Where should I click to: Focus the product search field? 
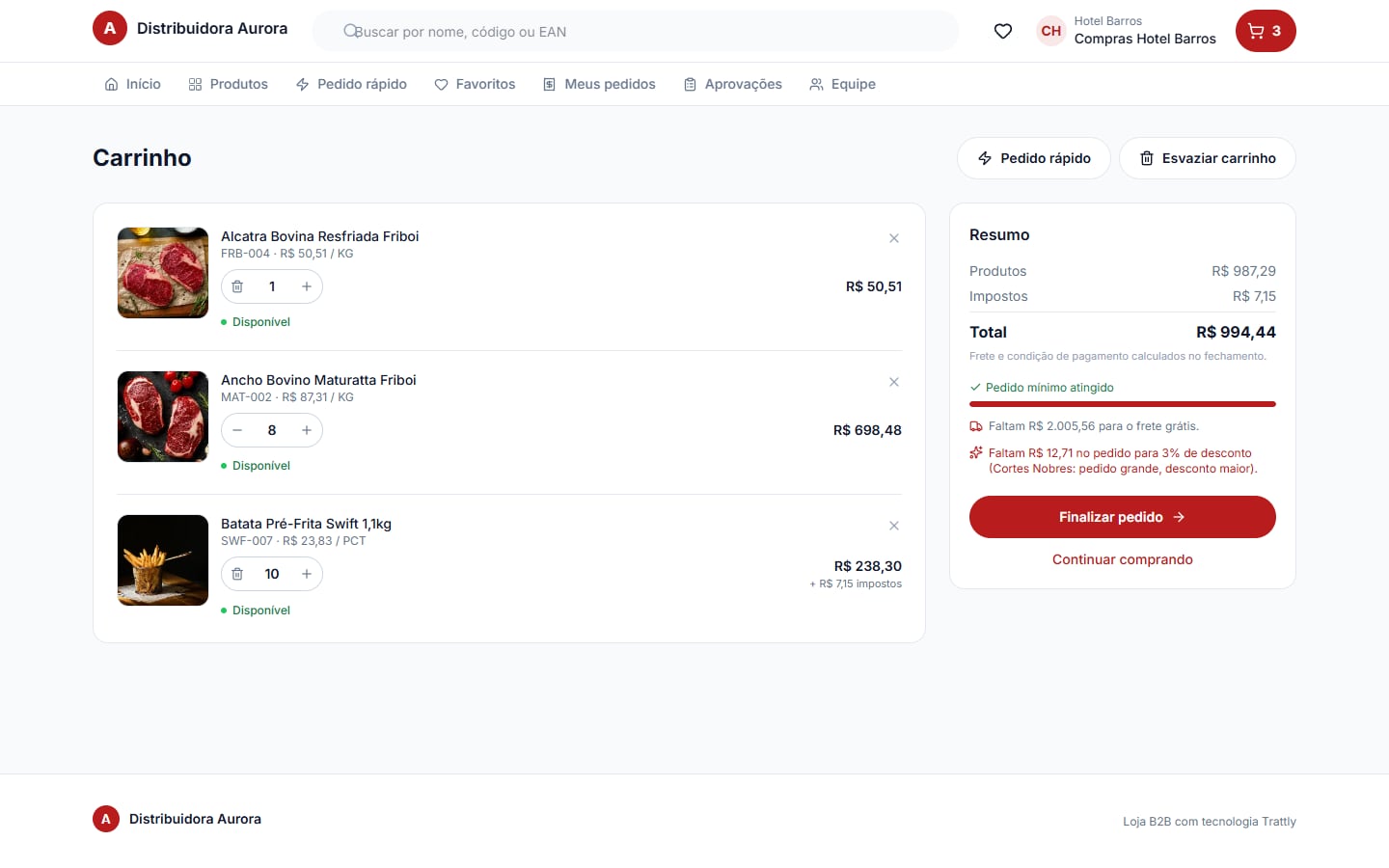click(635, 31)
